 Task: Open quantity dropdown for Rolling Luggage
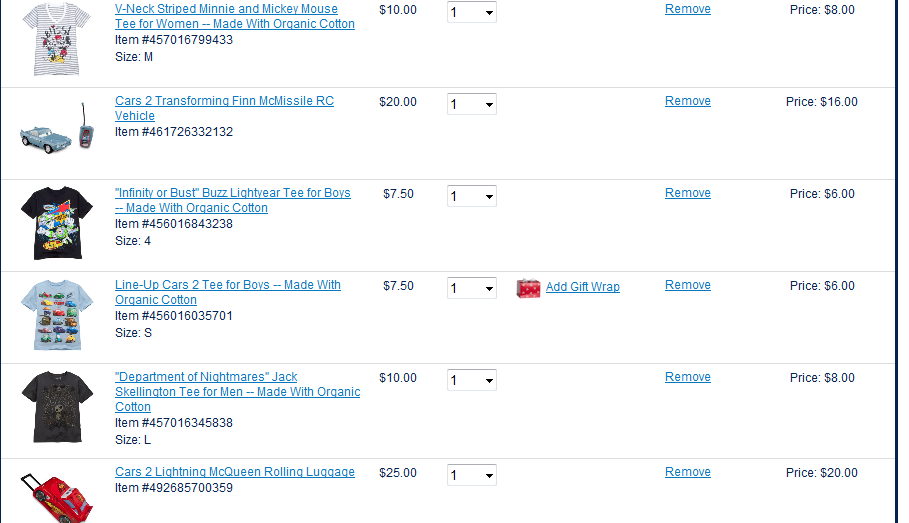click(472, 475)
